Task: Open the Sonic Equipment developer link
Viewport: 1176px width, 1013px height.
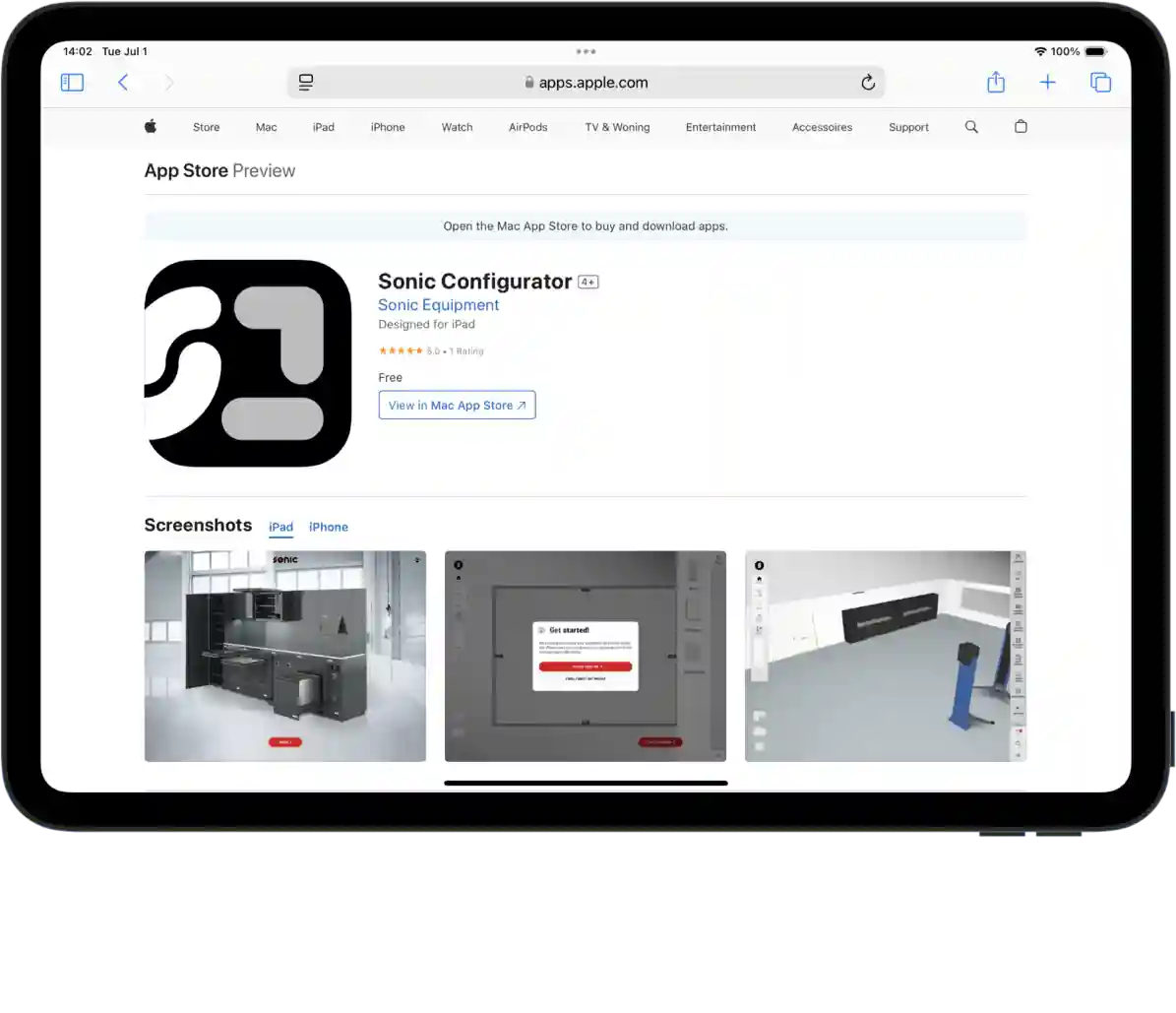Action: coord(438,304)
